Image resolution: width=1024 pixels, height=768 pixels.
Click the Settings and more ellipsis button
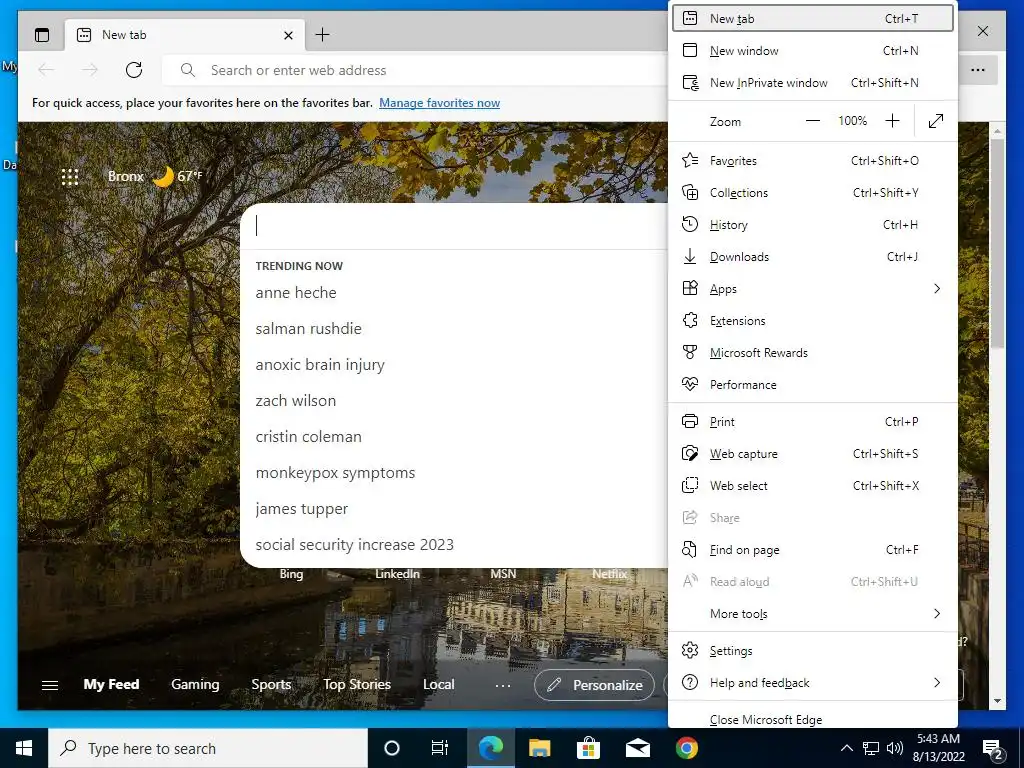pos(978,70)
